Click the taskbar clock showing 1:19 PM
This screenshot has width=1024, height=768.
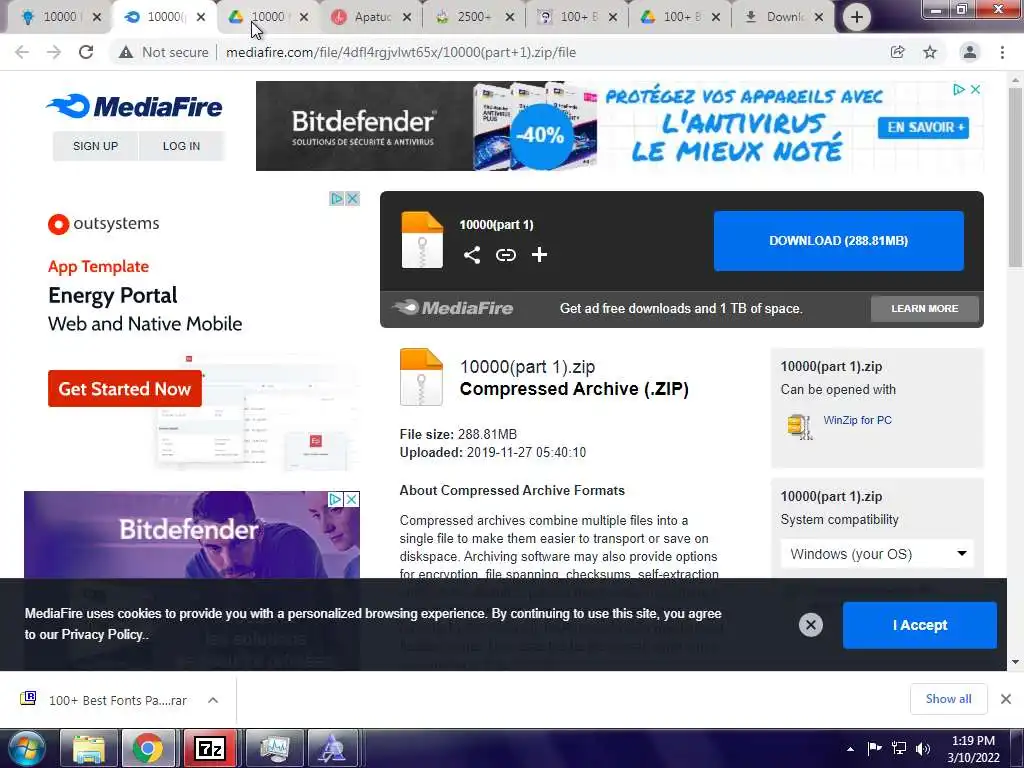(x=973, y=748)
